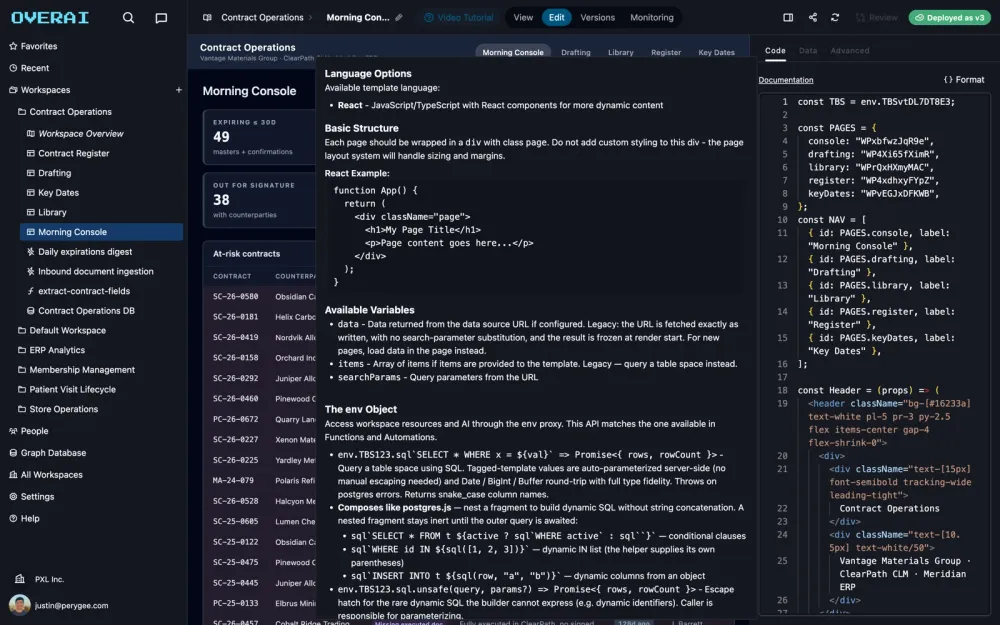This screenshot has height=625, width=1000.
Task: Open the chat bubble icon
Action: (x=161, y=18)
